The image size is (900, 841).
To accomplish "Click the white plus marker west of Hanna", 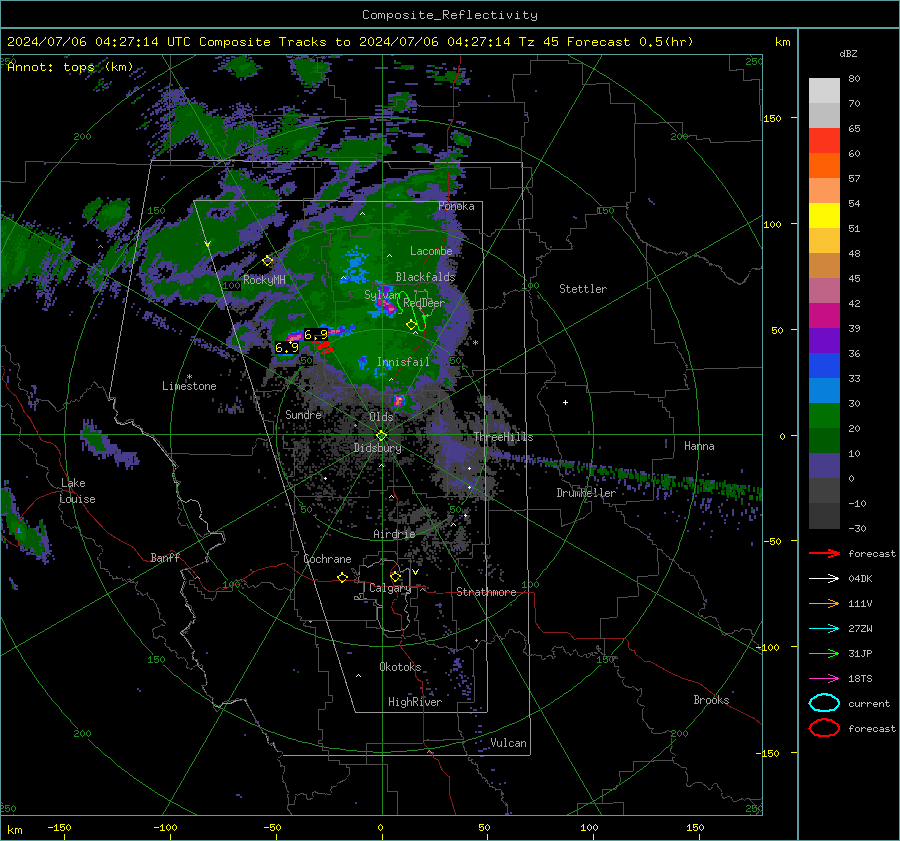I will click(565, 402).
